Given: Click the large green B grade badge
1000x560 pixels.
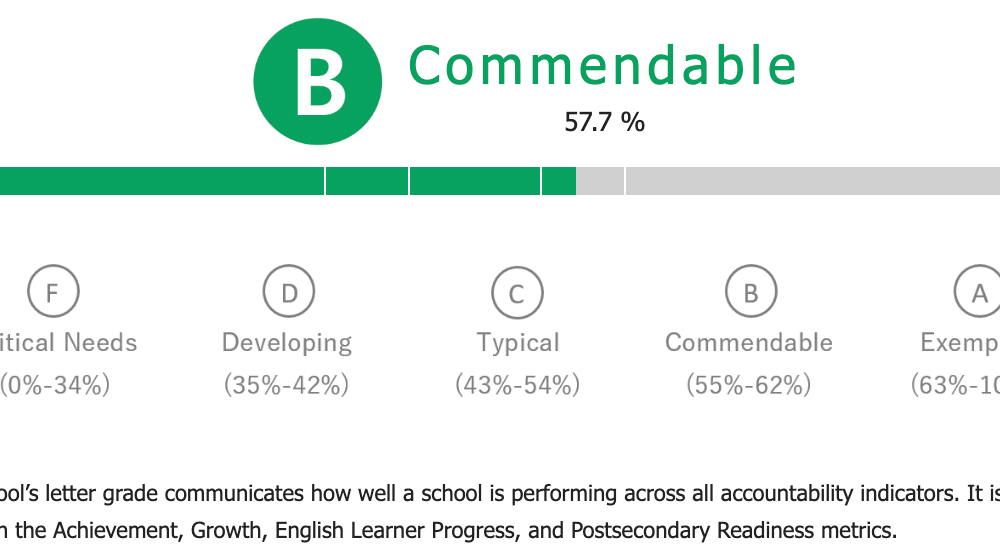Looking at the screenshot, I should point(318,82).
